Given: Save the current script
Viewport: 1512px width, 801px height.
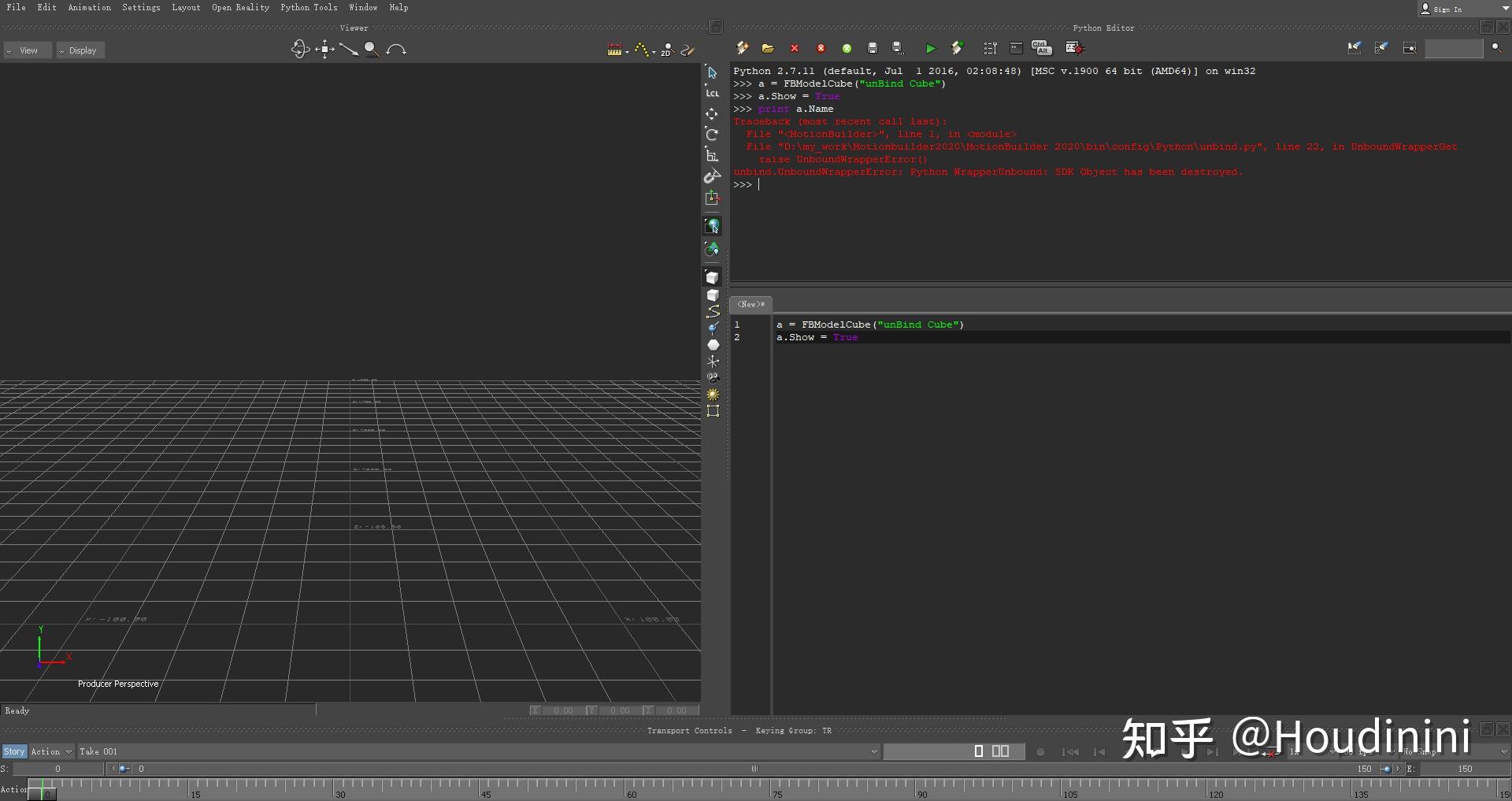Looking at the screenshot, I should (872, 48).
